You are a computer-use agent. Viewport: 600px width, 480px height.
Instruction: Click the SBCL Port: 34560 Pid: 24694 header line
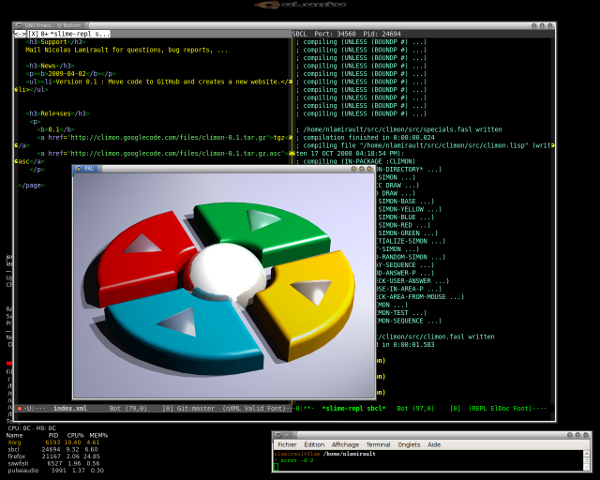pyautogui.click(x=347, y=34)
